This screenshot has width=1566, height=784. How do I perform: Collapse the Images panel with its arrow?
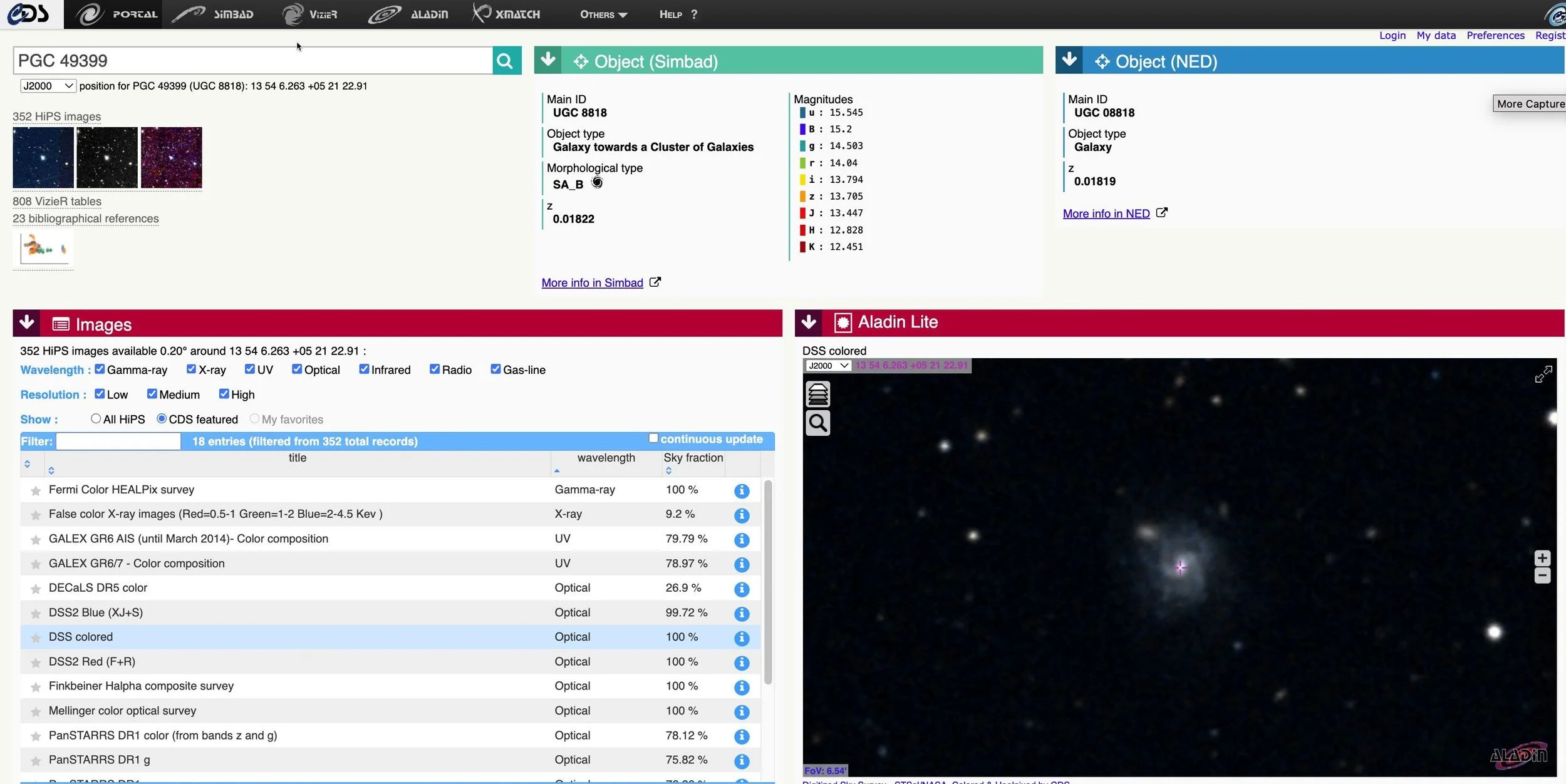(x=27, y=323)
